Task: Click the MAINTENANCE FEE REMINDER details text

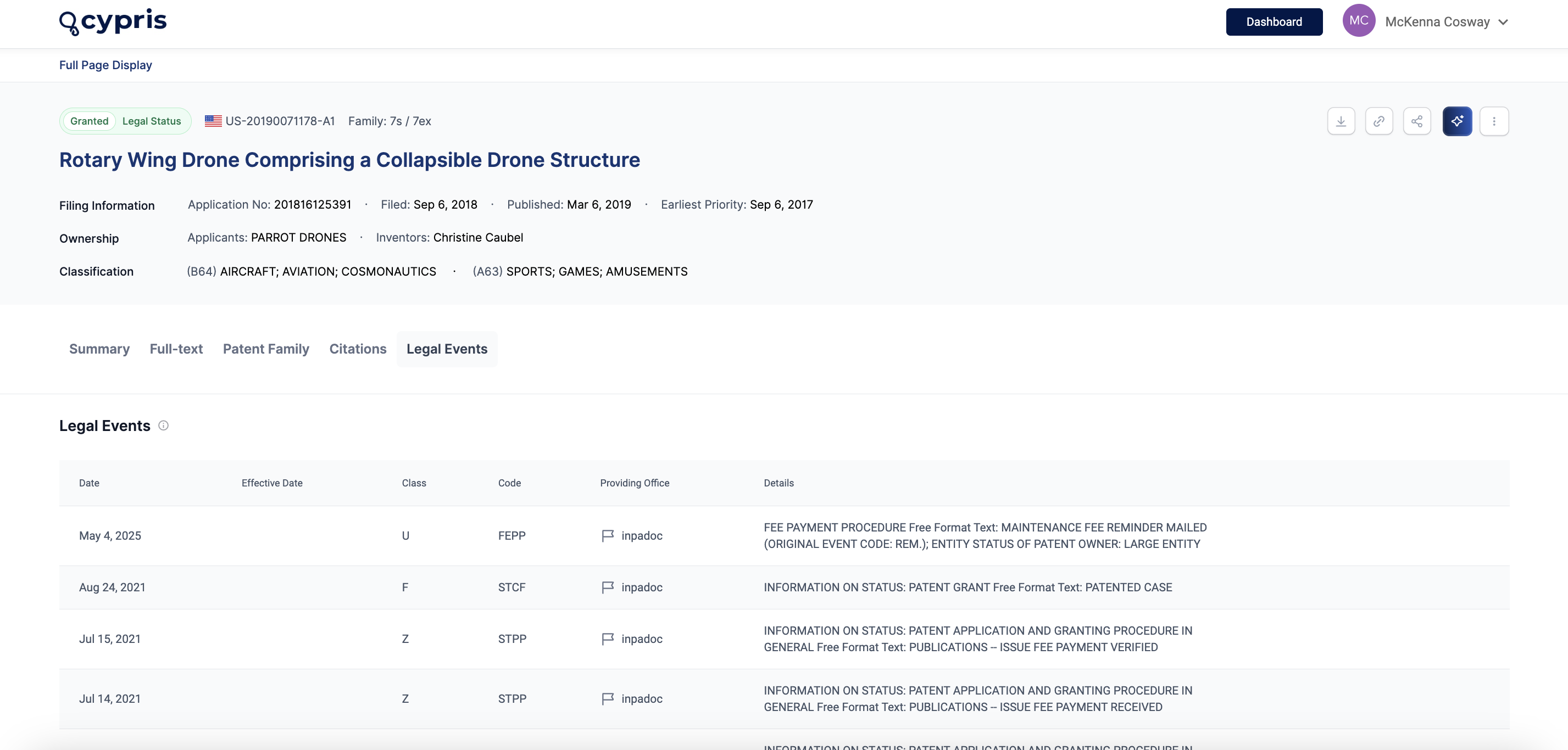Action: point(985,536)
